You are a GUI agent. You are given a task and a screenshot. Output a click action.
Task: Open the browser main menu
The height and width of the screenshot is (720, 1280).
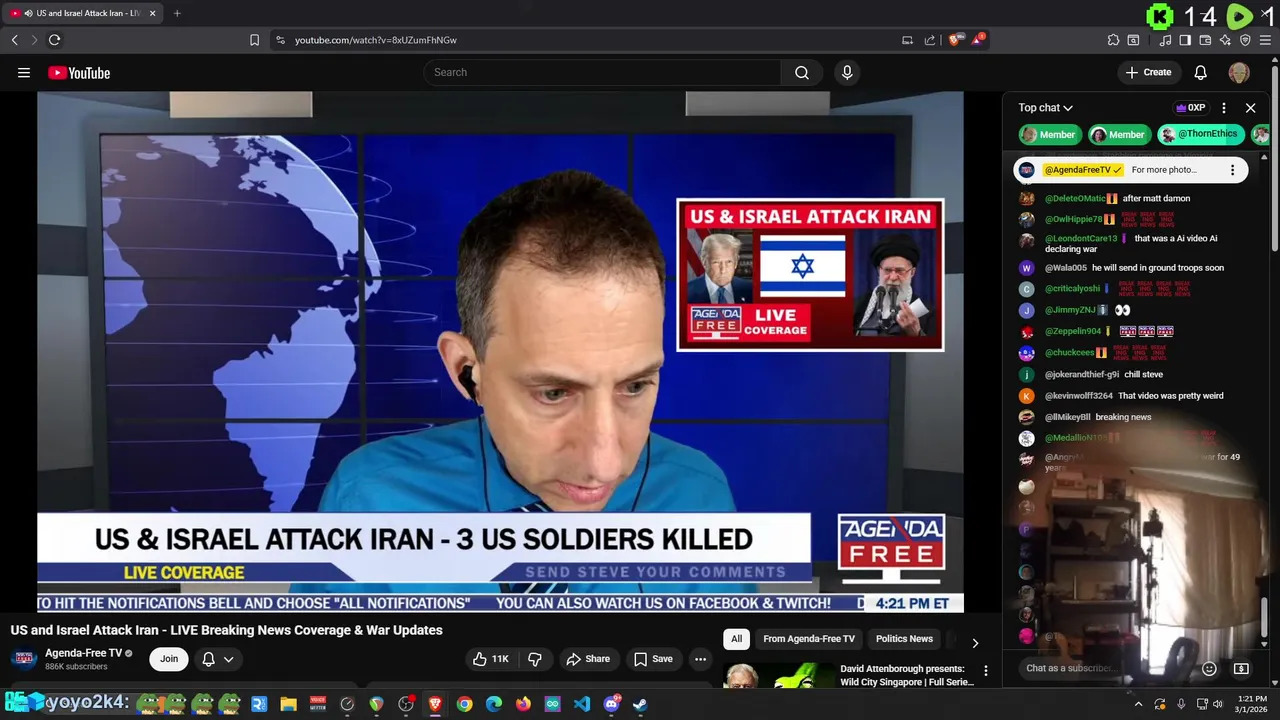click(x=1266, y=40)
